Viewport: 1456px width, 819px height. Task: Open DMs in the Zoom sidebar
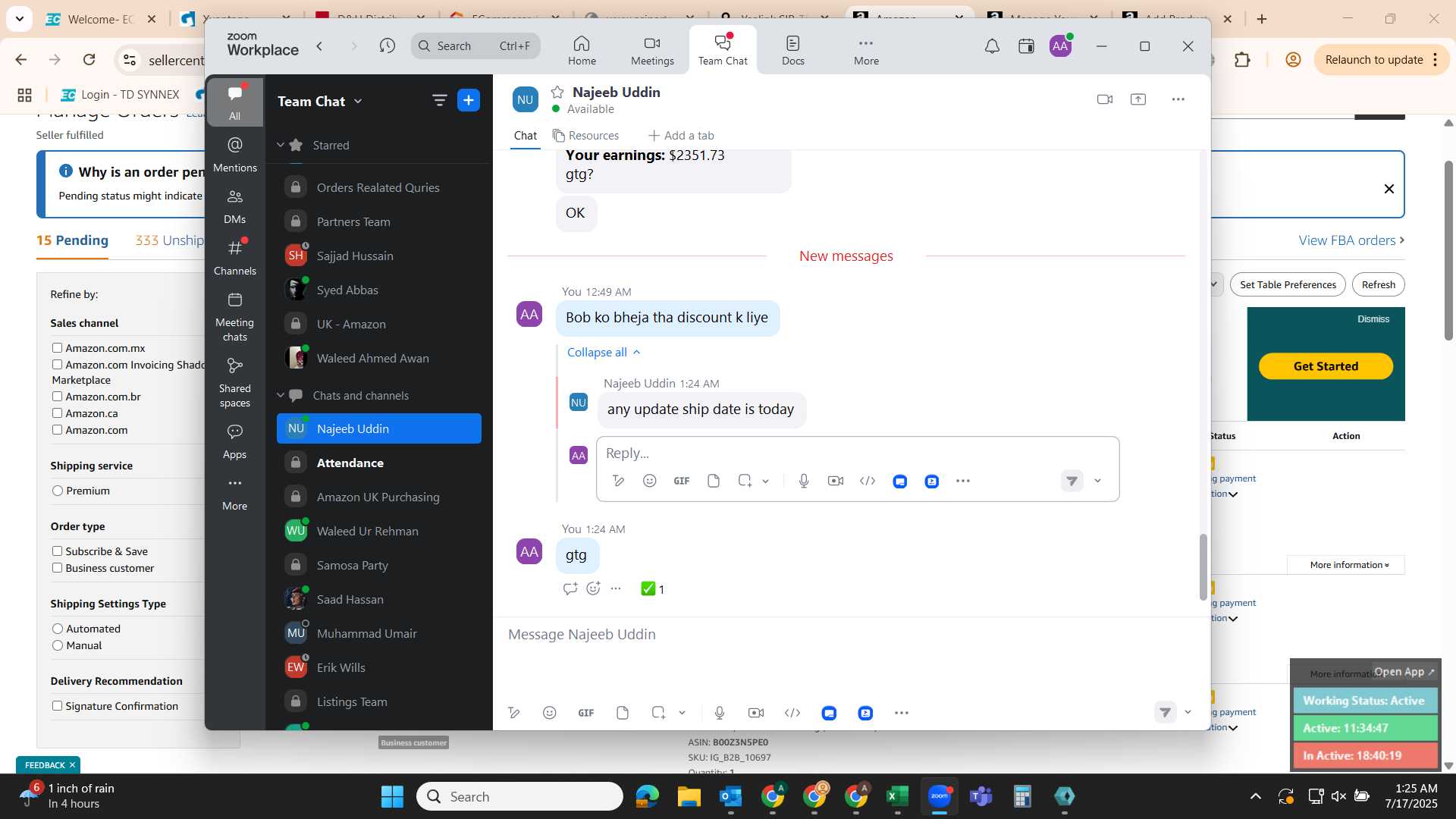pyautogui.click(x=235, y=206)
